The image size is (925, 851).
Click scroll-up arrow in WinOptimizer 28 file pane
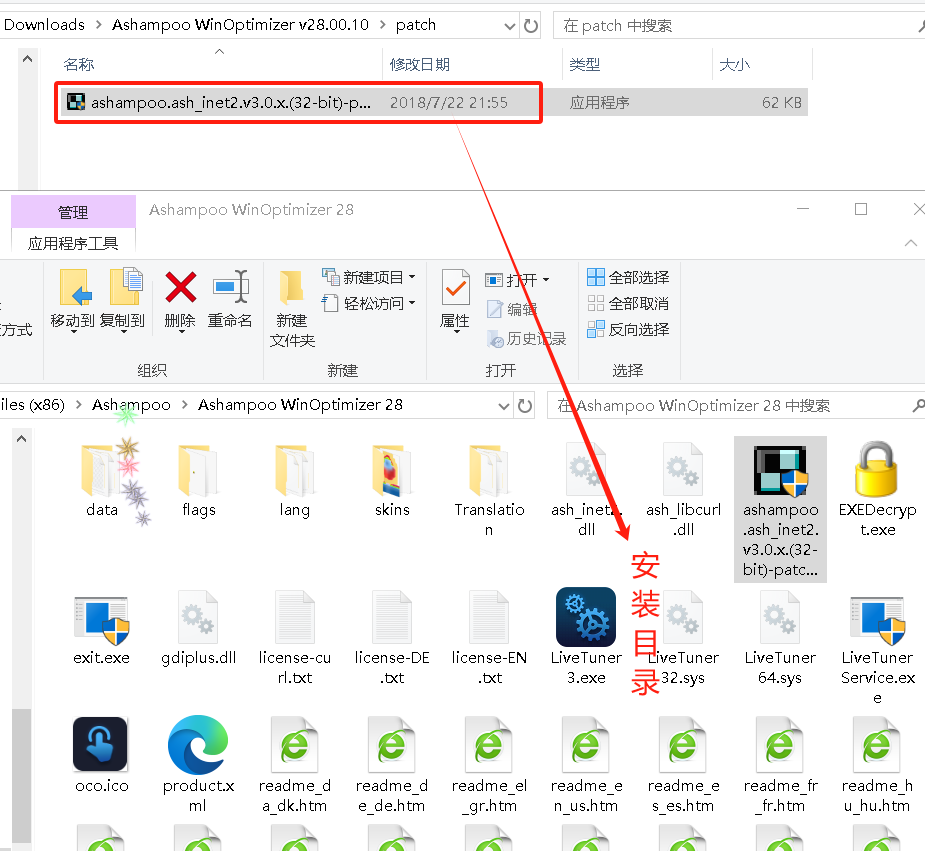[22, 439]
